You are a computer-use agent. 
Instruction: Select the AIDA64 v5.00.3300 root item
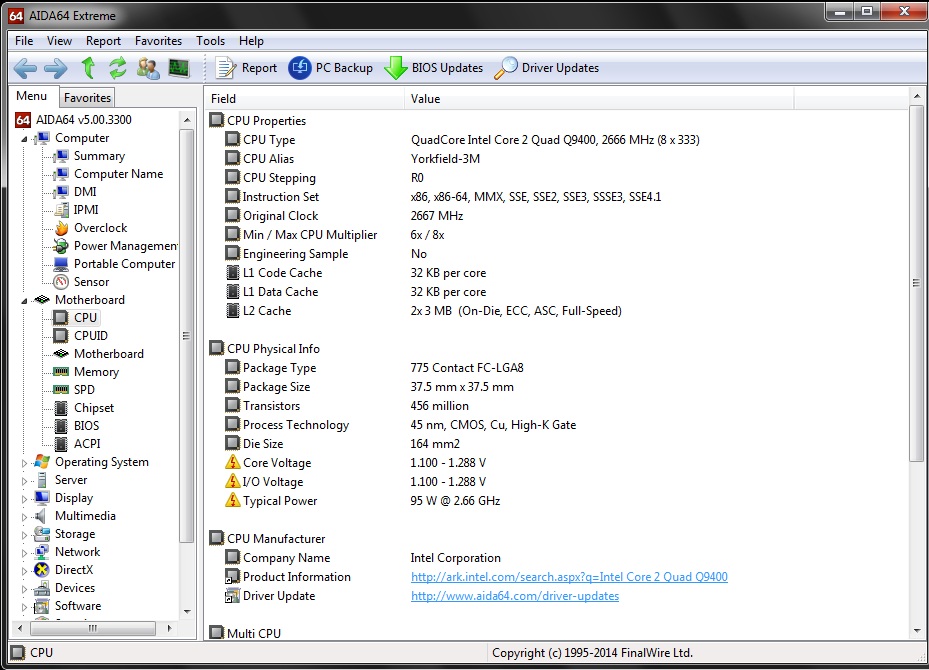pos(84,120)
